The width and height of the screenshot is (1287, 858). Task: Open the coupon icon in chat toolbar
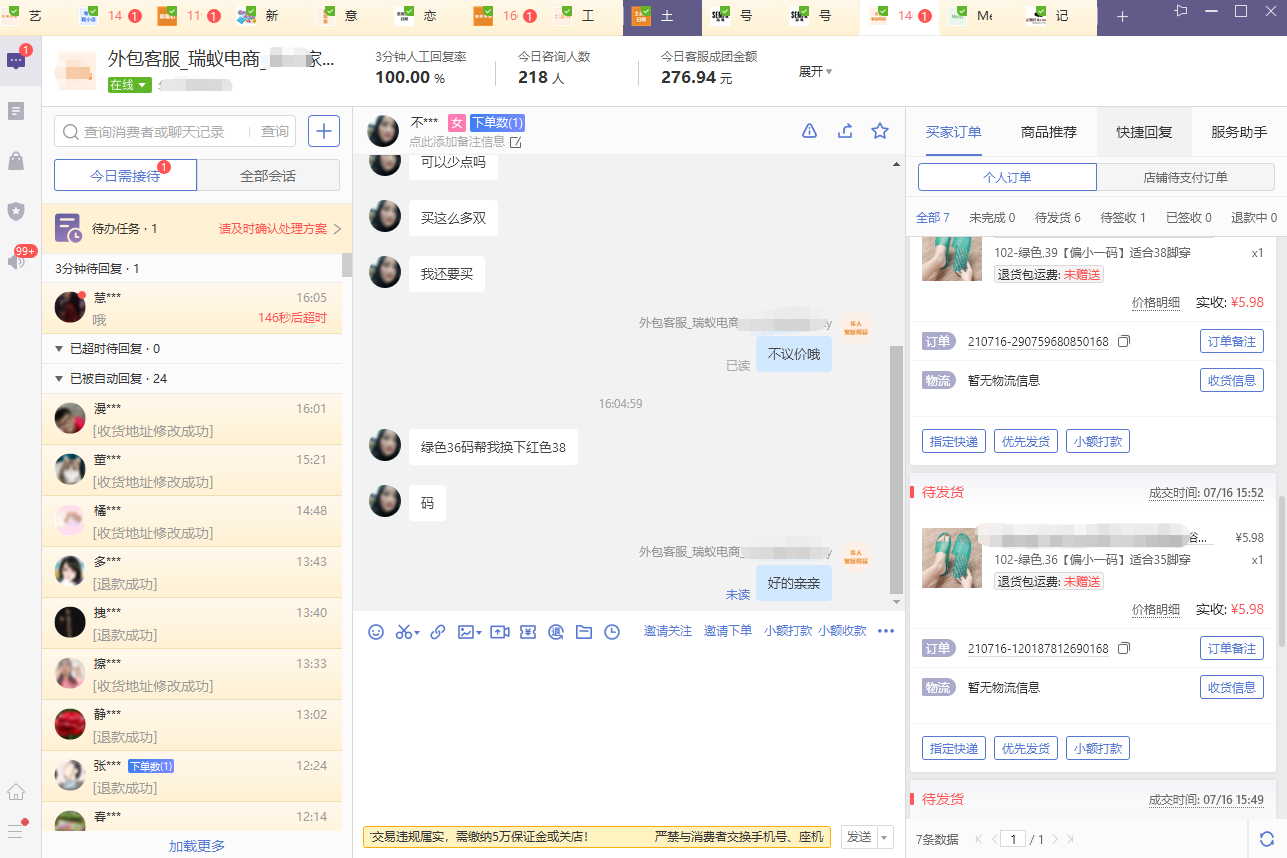[x=529, y=632]
